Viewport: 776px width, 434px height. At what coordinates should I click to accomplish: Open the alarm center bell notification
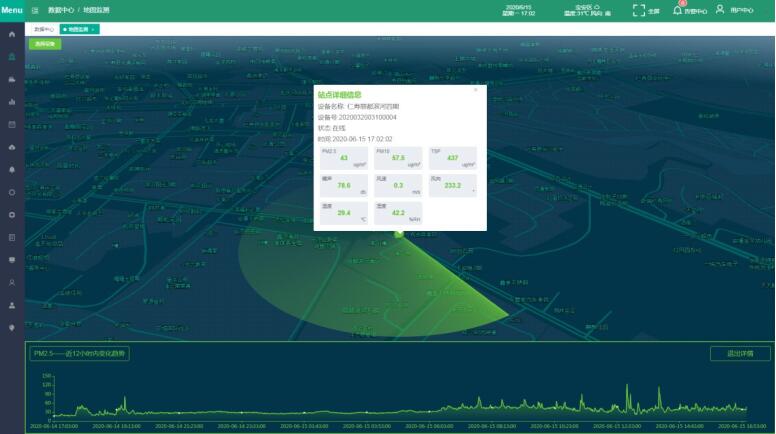pyautogui.click(x=678, y=10)
